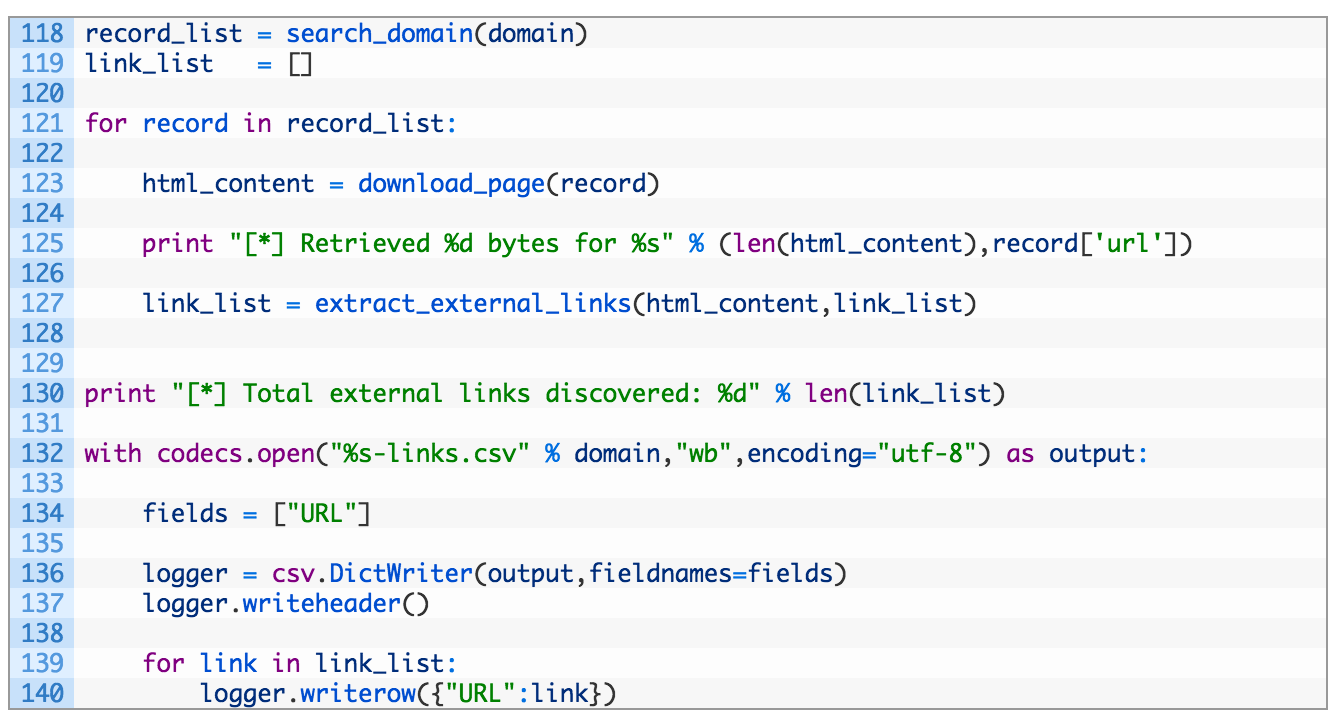Image resolution: width=1336 pixels, height=722 pixels.
Task: Click line number 132 in gutter
Action: click(42, 454)
